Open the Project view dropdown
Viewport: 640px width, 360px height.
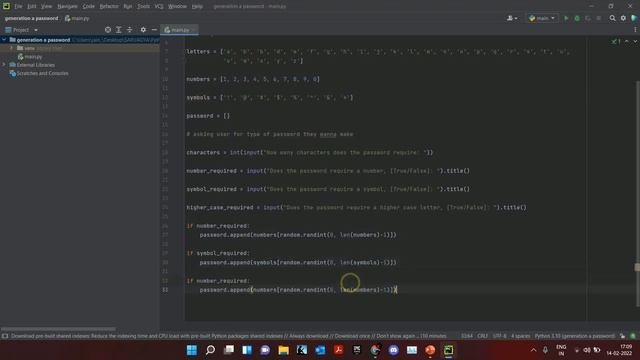[22, 30]
